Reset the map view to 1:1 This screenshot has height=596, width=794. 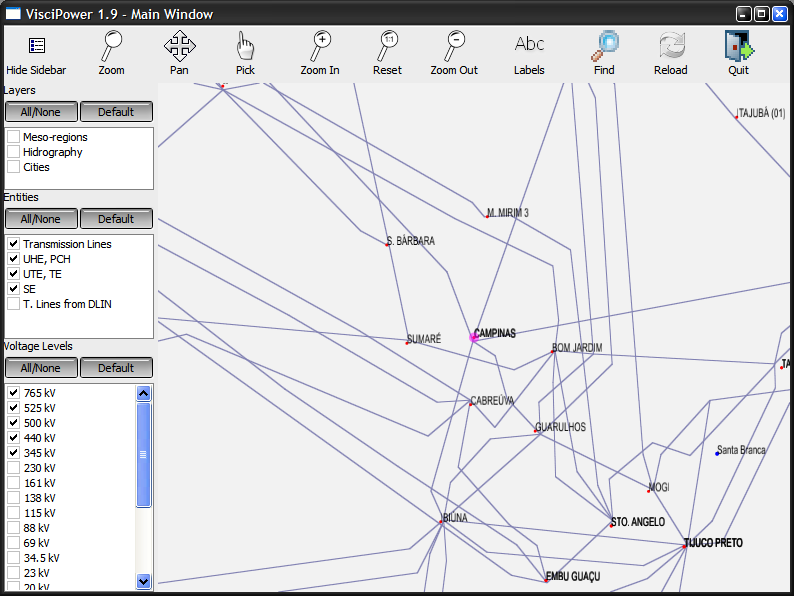[x=387, y=46]
